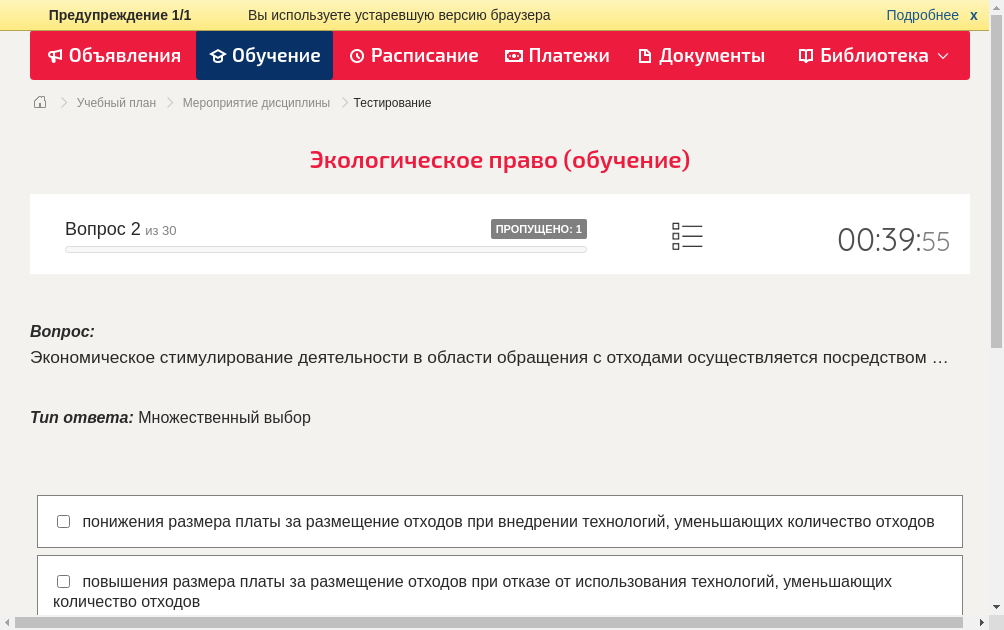
Task: Click the book icon beside Библиотека
Action: (806, 56)
